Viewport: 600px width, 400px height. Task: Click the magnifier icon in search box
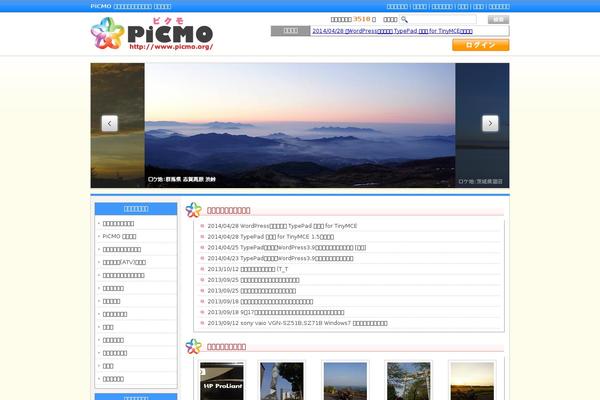click(404, 19)
